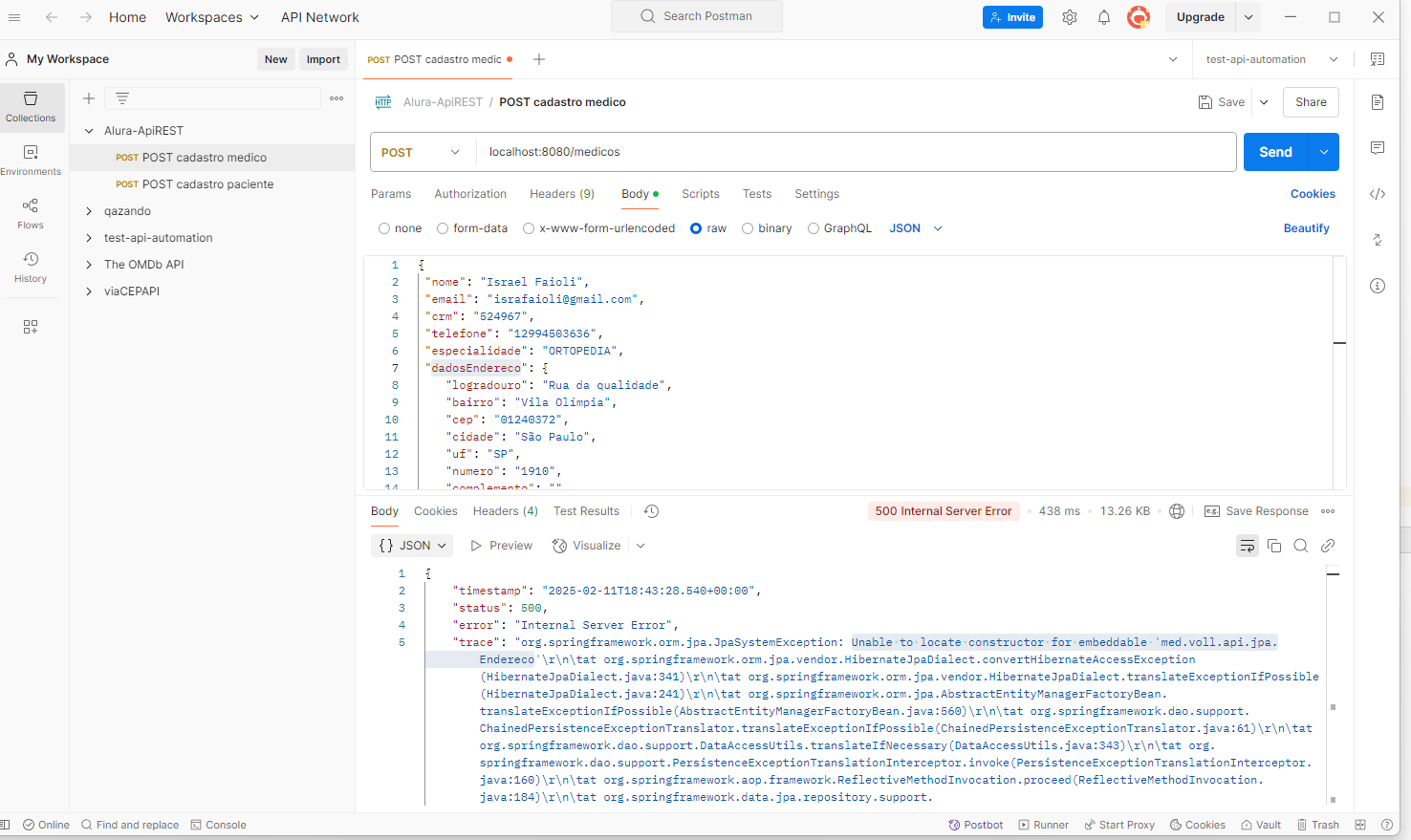Click the Invite button
1411x840 pixels.
[x=1012, y=17]
